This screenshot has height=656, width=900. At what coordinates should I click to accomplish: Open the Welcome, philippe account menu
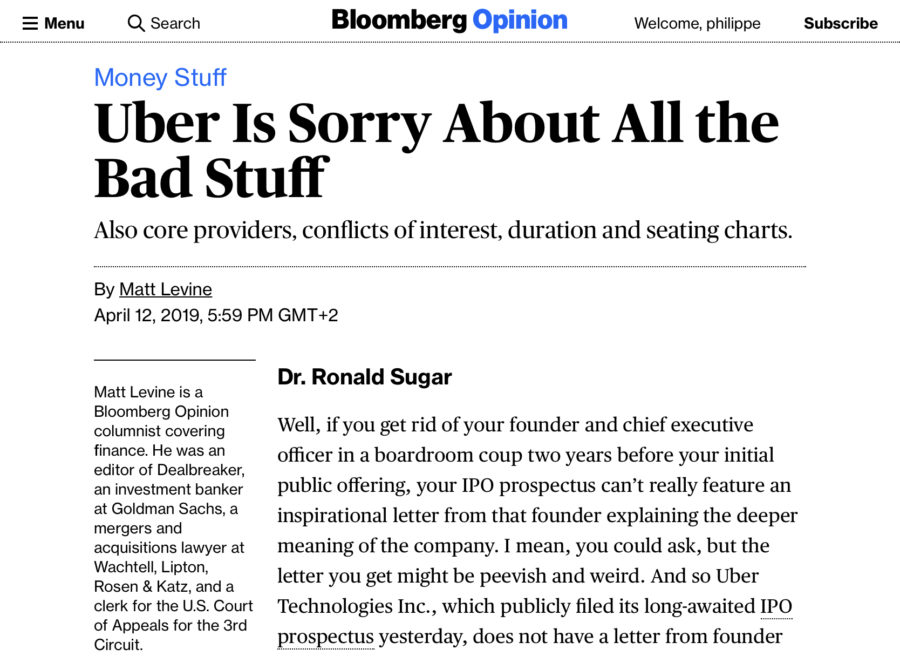point(697,23)
